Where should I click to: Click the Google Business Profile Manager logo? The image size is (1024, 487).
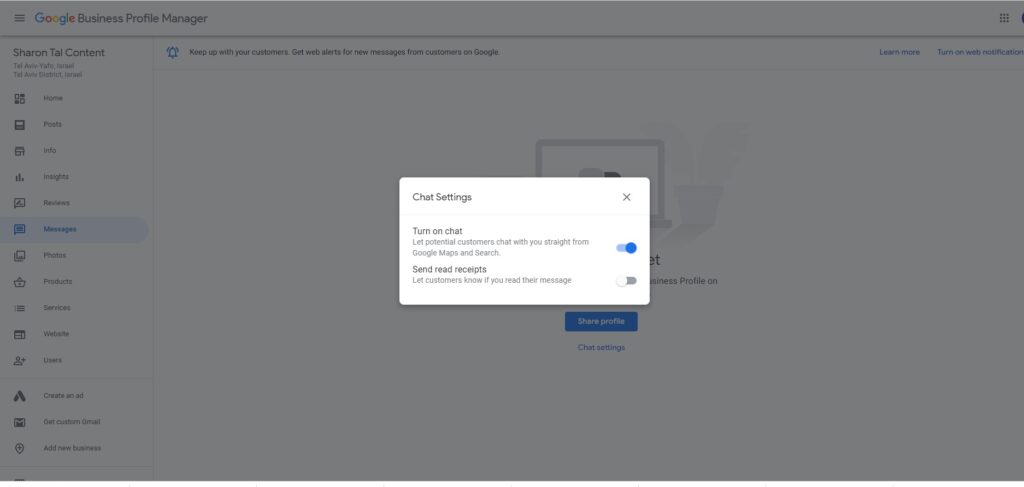[x=121, y=18]
